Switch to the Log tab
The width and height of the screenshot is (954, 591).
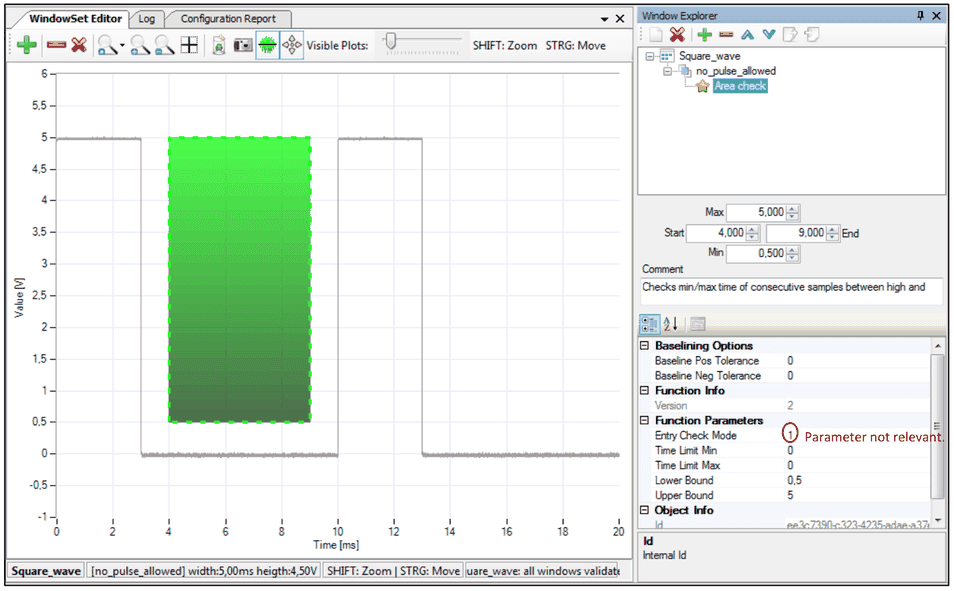147,19
